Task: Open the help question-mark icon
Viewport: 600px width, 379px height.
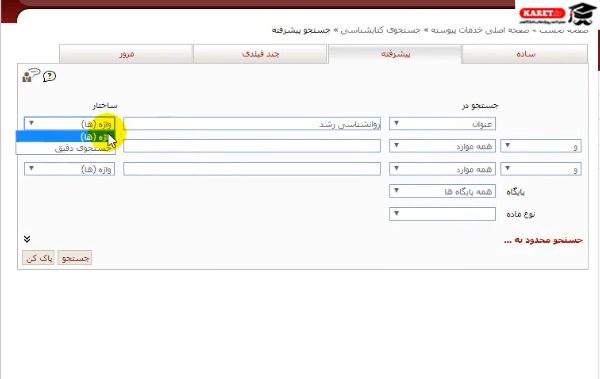Action: coord(49,76)
